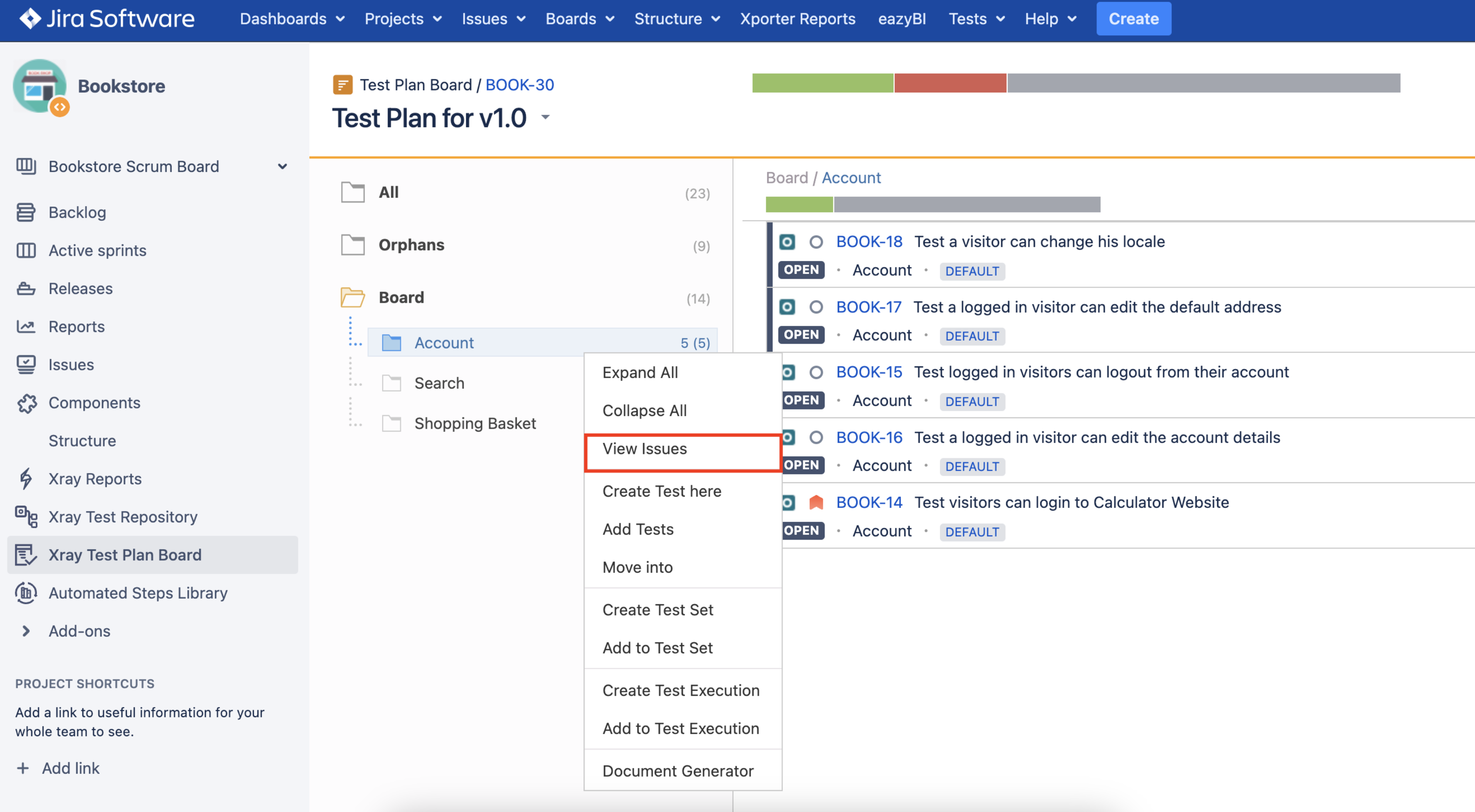Open the Projects dropdown menu

(404, 19)
